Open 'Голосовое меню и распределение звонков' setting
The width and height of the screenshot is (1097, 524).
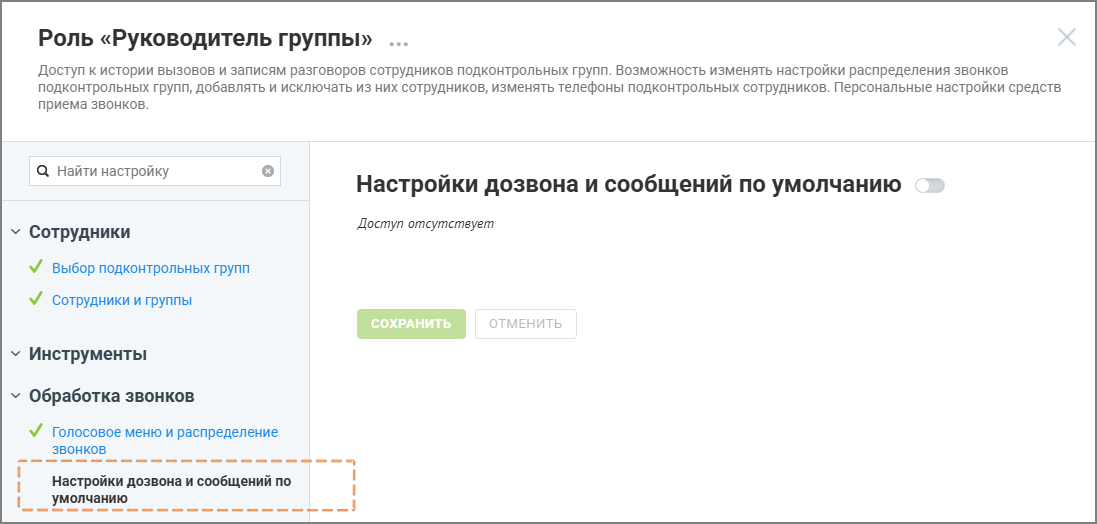165,440
